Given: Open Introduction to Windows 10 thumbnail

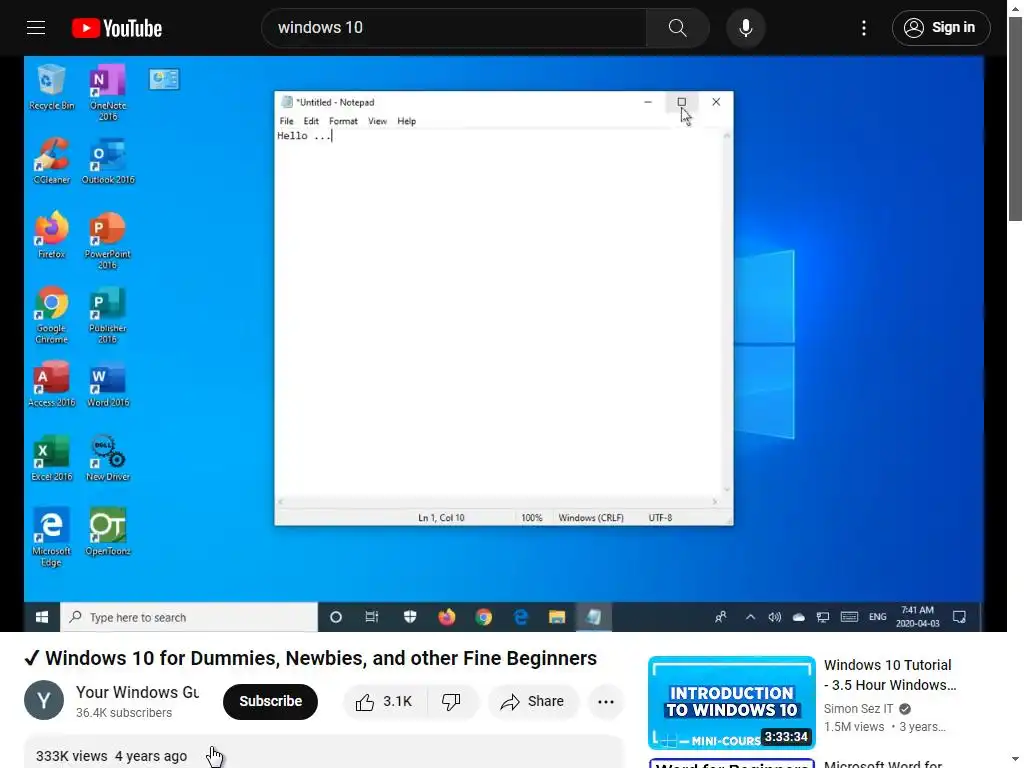Looking at the screenshot, I should tap(731, 703).
